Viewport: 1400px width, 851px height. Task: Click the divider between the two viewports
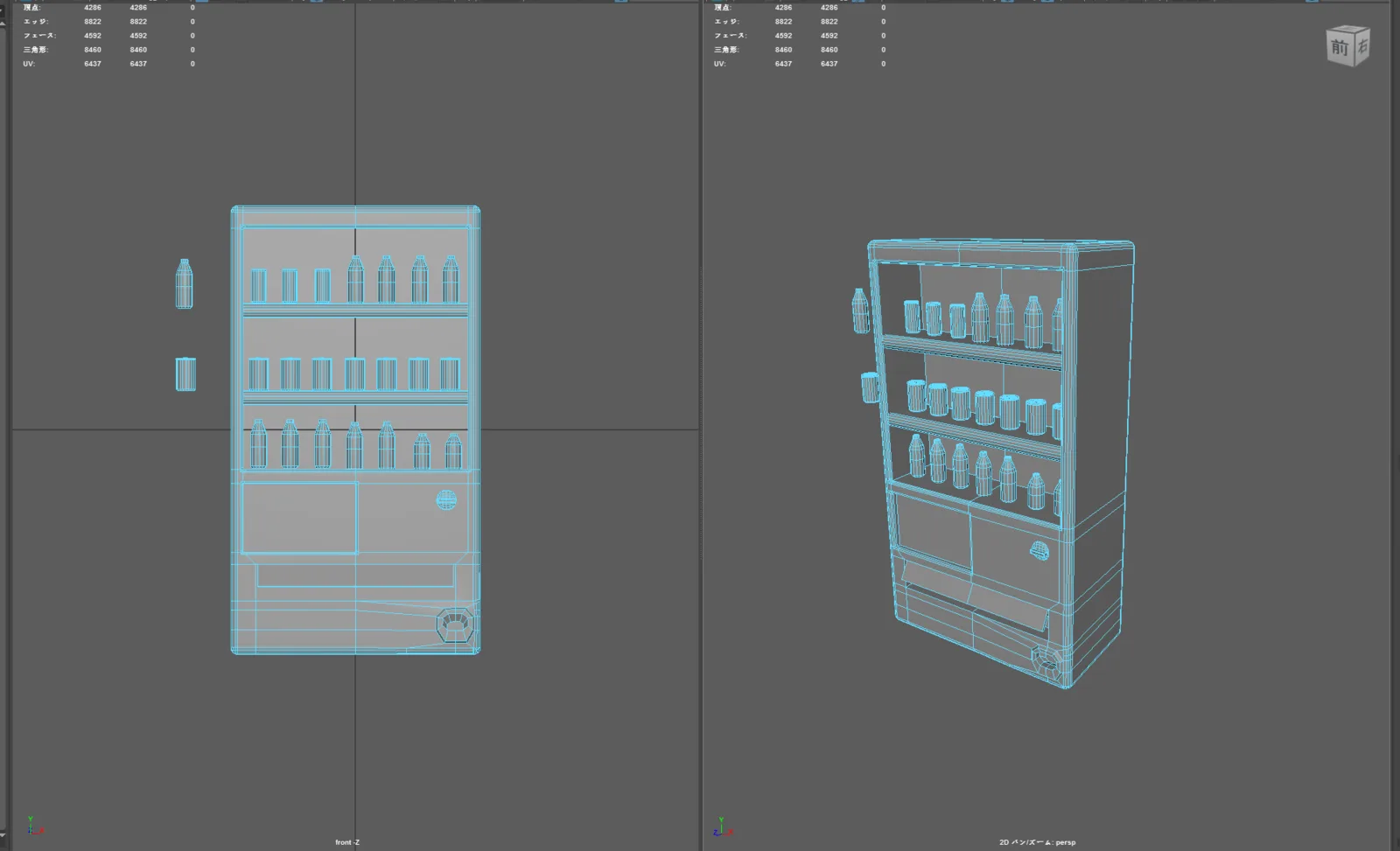(x=702, y=425)
